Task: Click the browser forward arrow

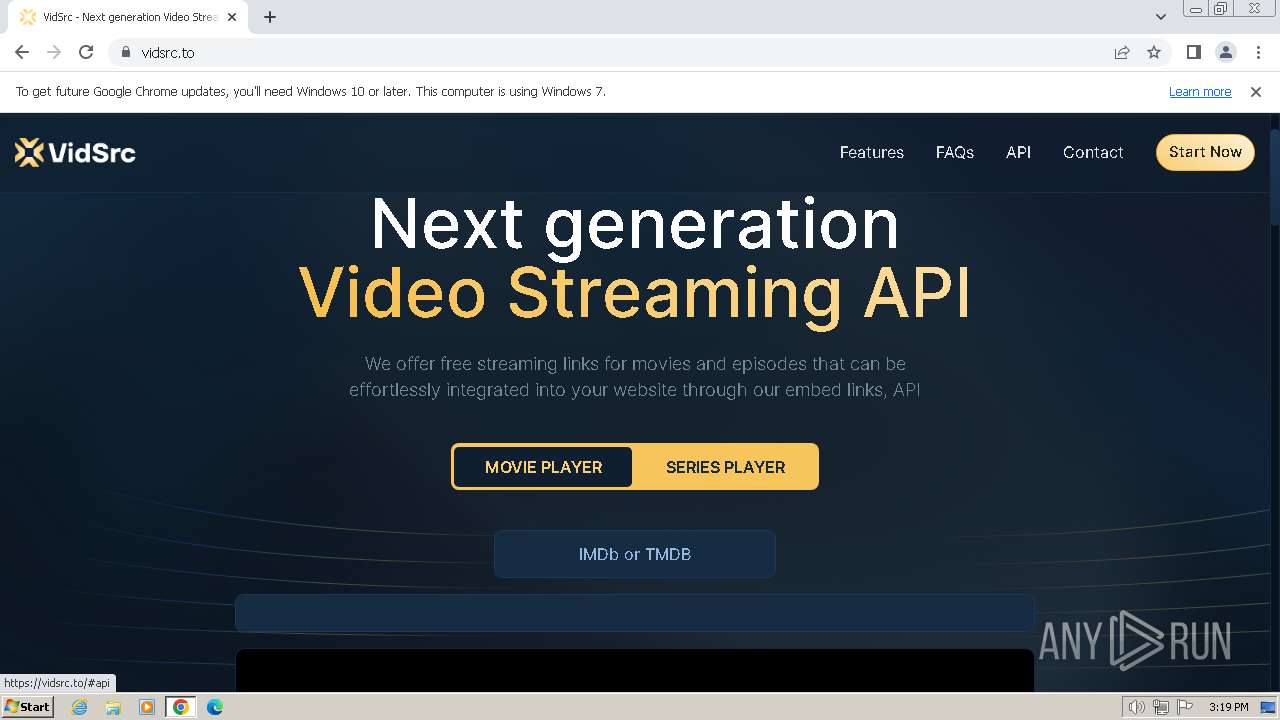Action: pyautogui.click(x=54, y=52)
